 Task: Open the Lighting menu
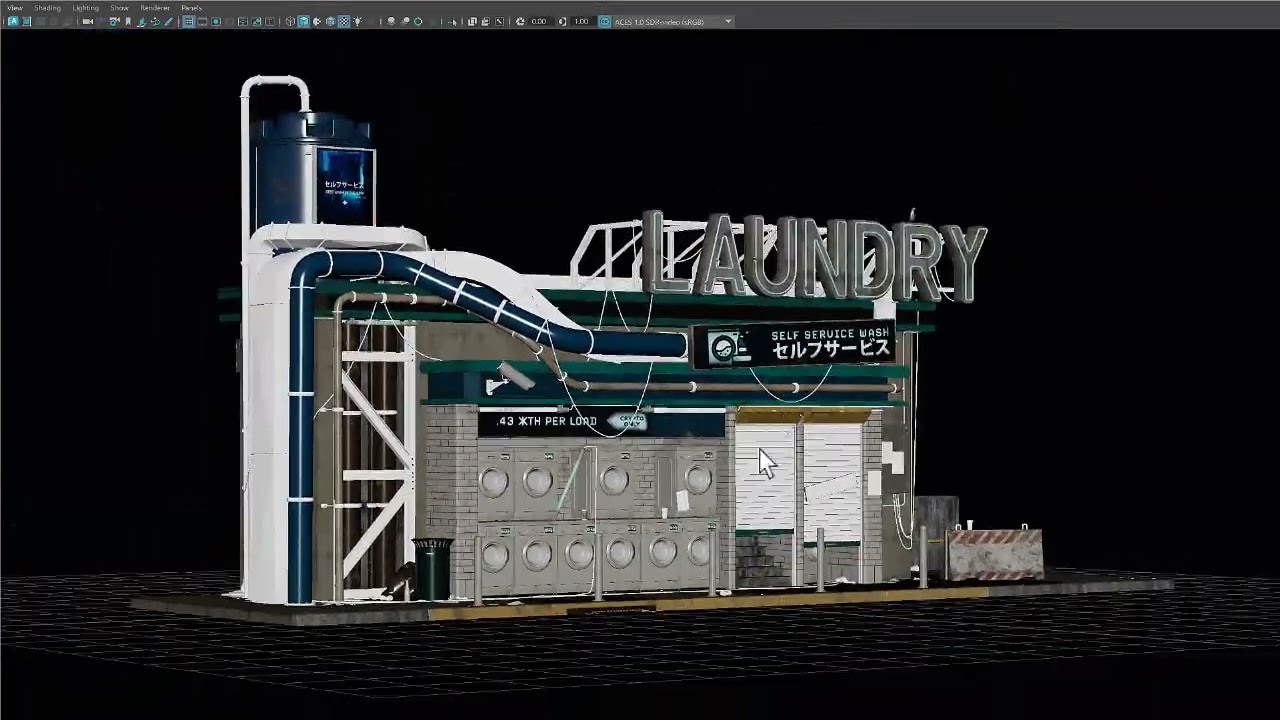[x=86, y=8]
